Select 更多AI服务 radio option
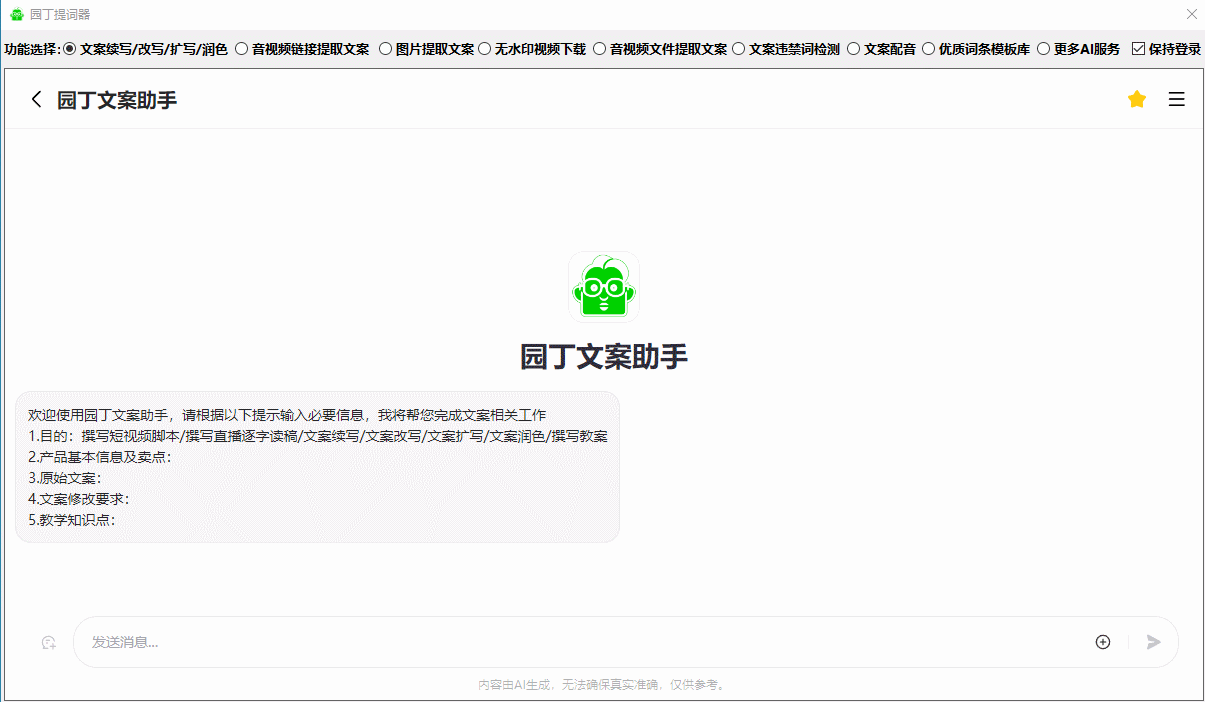 pos(1044,49)
